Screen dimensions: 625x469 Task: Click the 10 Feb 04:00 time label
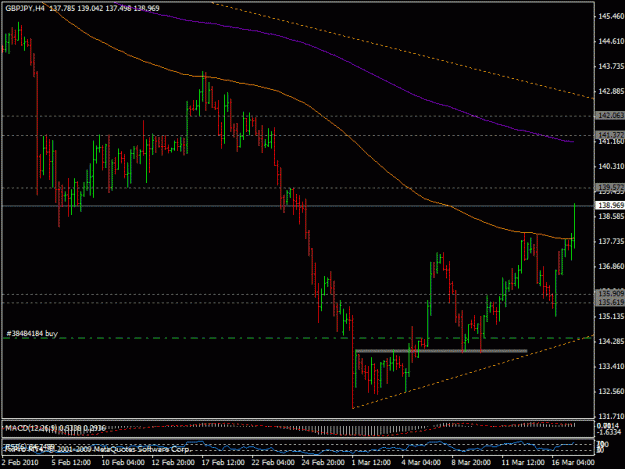click(x=123, y=462)
